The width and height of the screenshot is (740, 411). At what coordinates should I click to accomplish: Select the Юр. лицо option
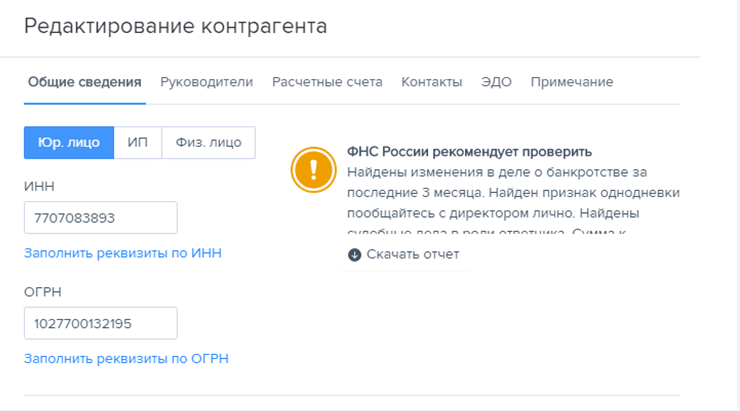(69, 143)
